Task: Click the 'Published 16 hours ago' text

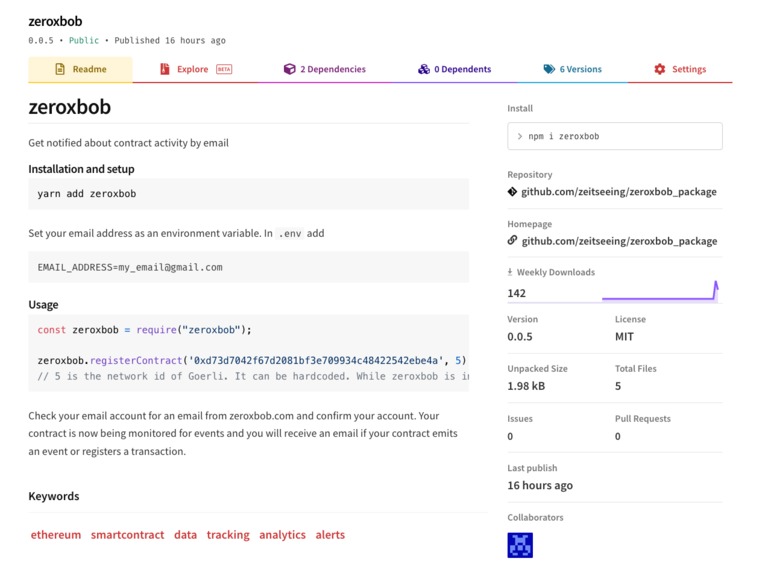Action: (x=170, y=40)
